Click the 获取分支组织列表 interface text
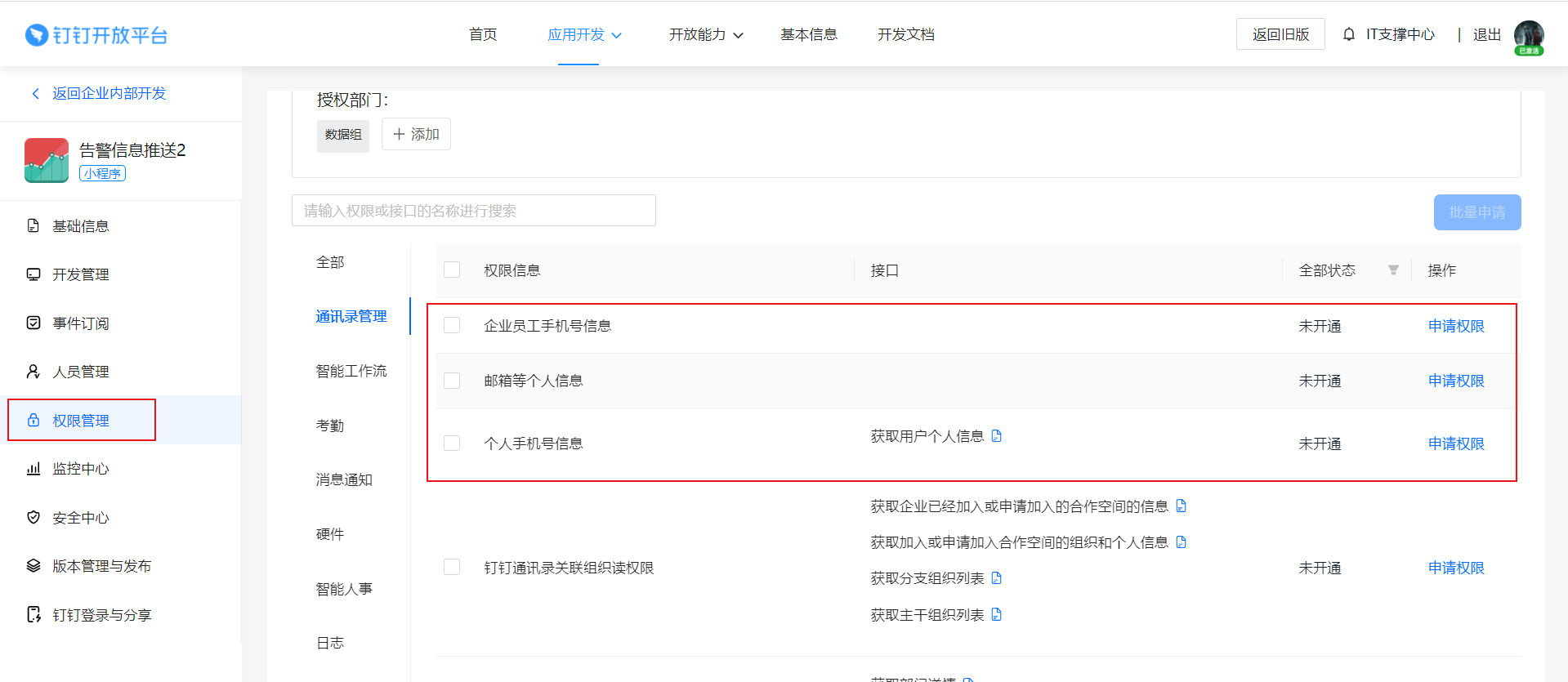Screen dimensions: 1568x682 (x=927, y=578)
